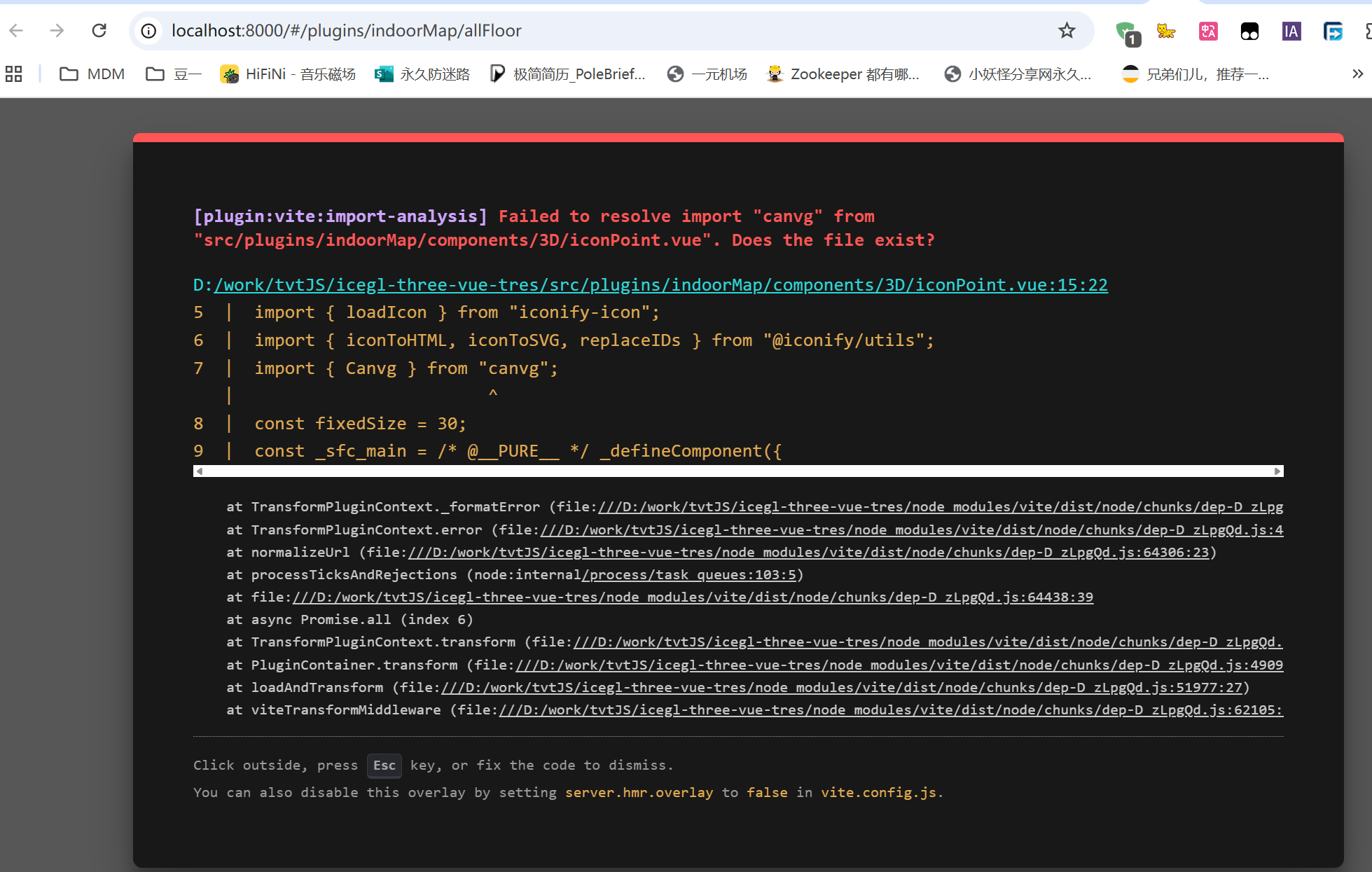1372x872 pixels.
Task: Open the Zookeeper bookmark
Action: click(x=843, y=74)
